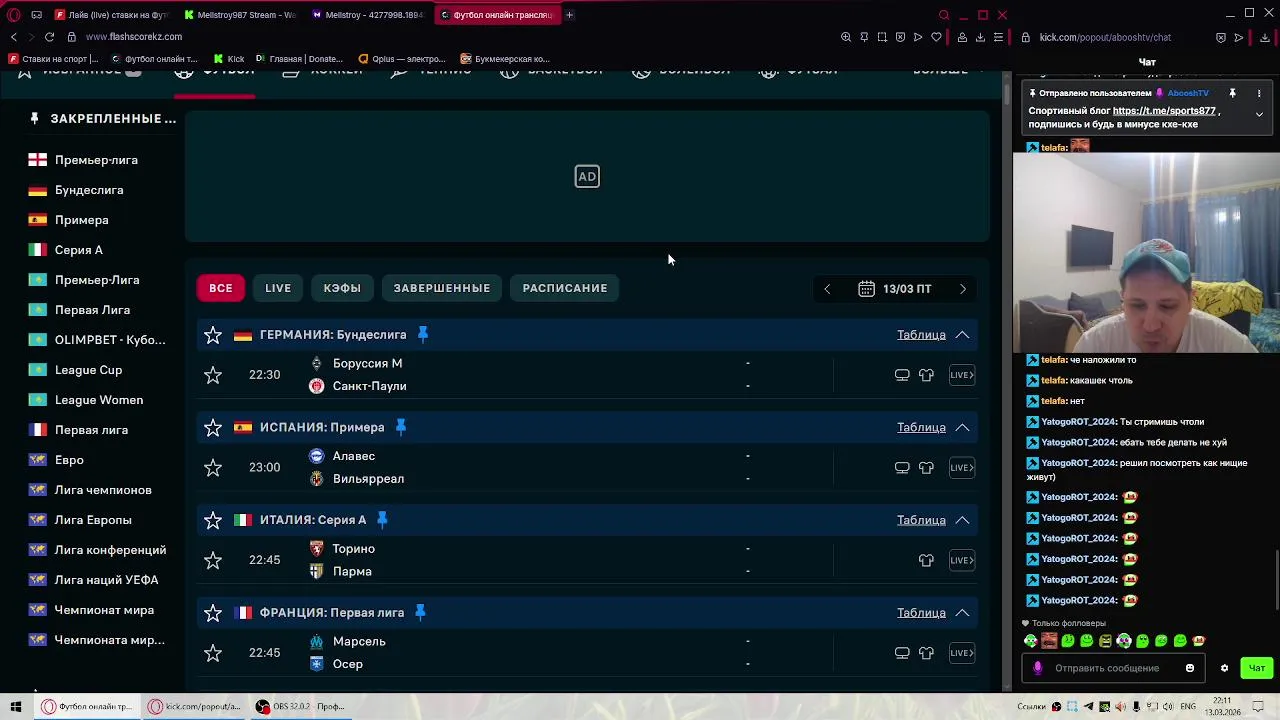Unpin the pinned chat message
Viewport: 1280px width, 720px height.
click(x=1232, y=93)
